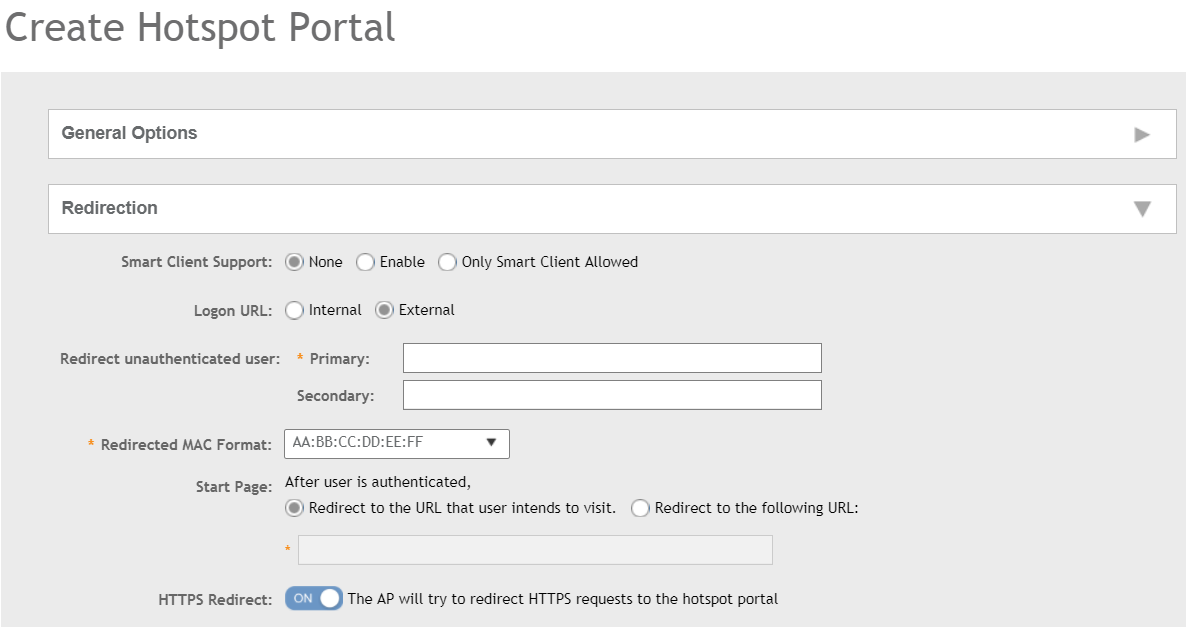Click the Start Page URL text field

tap(535, 550)
